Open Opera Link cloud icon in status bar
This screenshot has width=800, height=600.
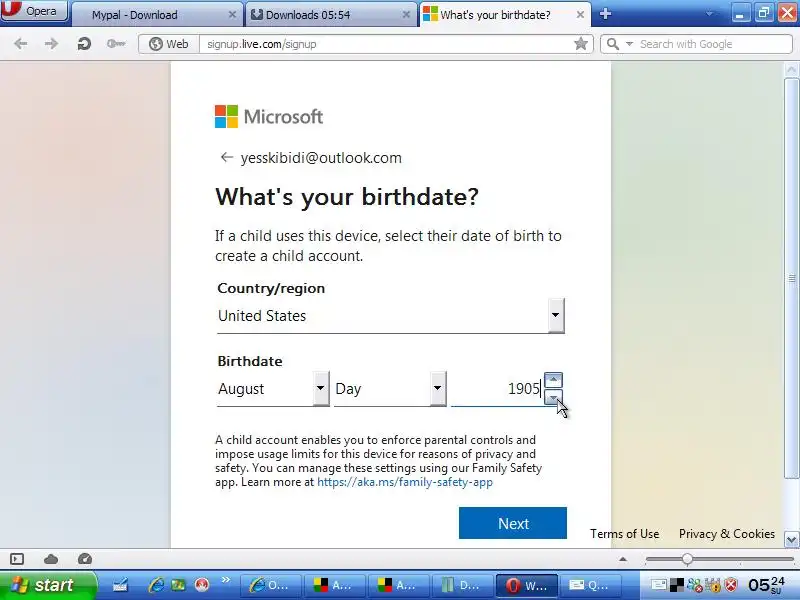pos(51,559)
